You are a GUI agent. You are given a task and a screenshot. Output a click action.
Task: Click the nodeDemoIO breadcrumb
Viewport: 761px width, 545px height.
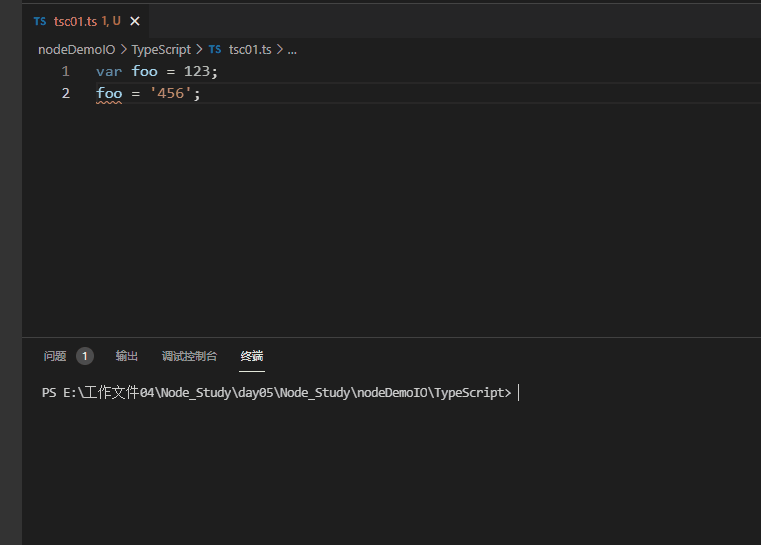pos(76,49)
